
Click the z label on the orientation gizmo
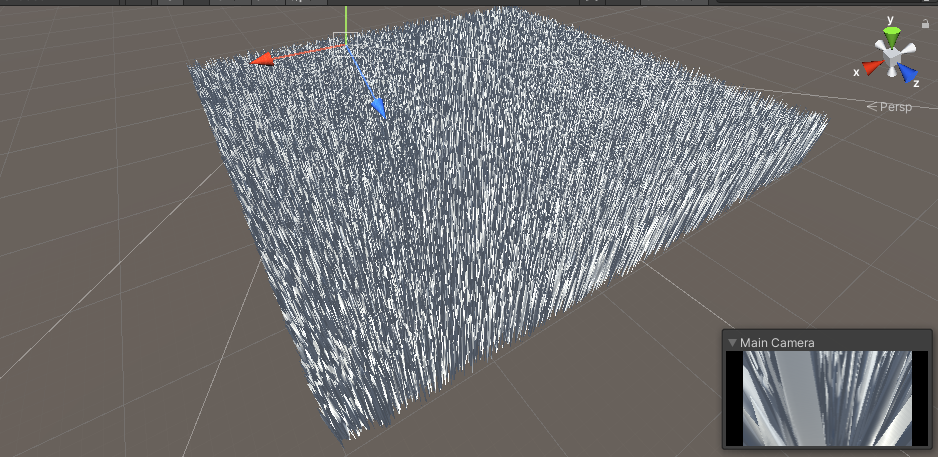(916, 84)
